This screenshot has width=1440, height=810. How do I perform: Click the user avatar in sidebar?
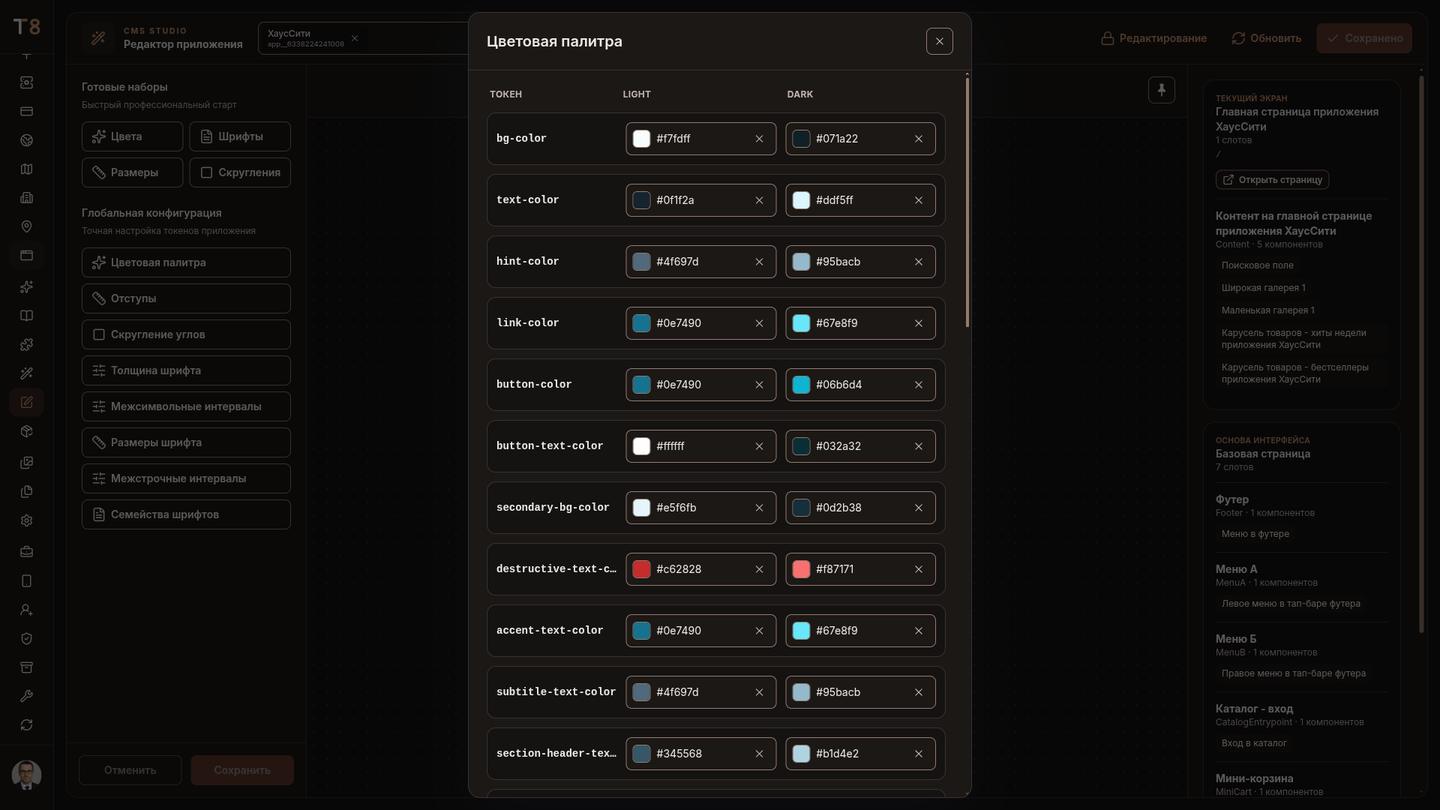(26, 775)
